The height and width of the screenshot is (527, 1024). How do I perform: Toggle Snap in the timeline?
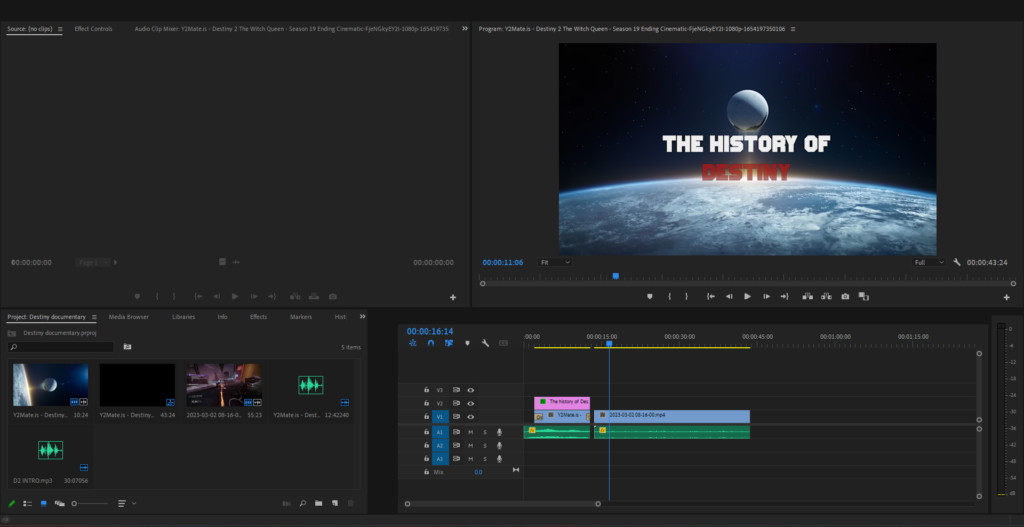coord(430,343)
